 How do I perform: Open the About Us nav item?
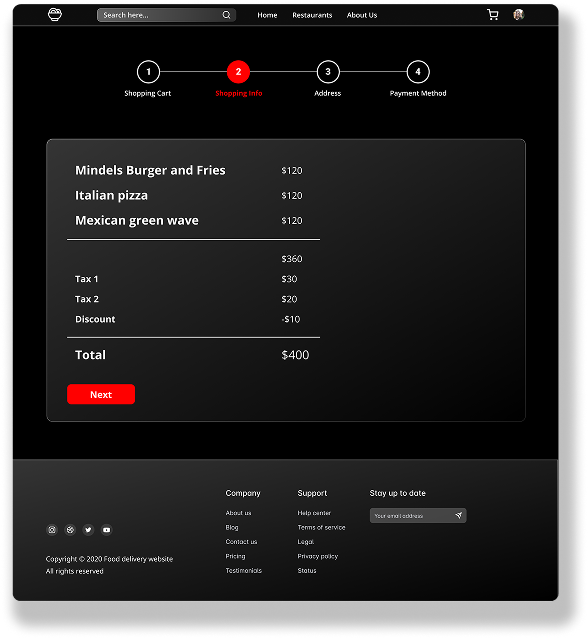[x=362, y=15]
